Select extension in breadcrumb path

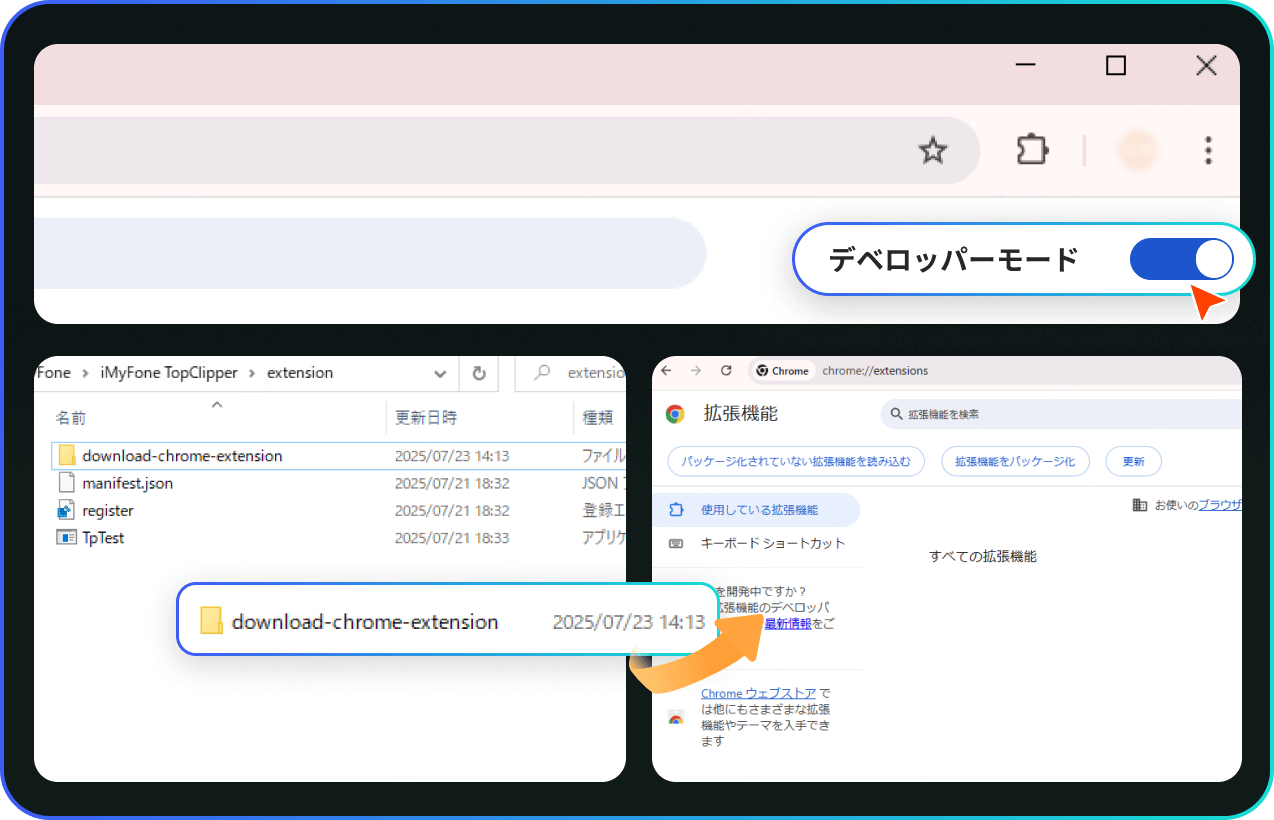300,372
